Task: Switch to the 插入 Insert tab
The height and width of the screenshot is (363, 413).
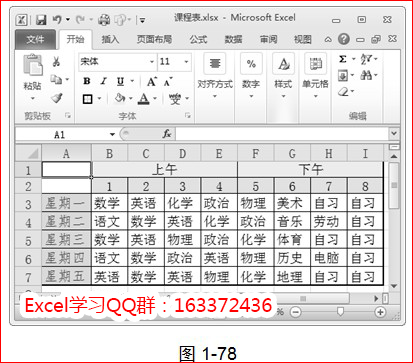Action: click(x=110, y=40)
